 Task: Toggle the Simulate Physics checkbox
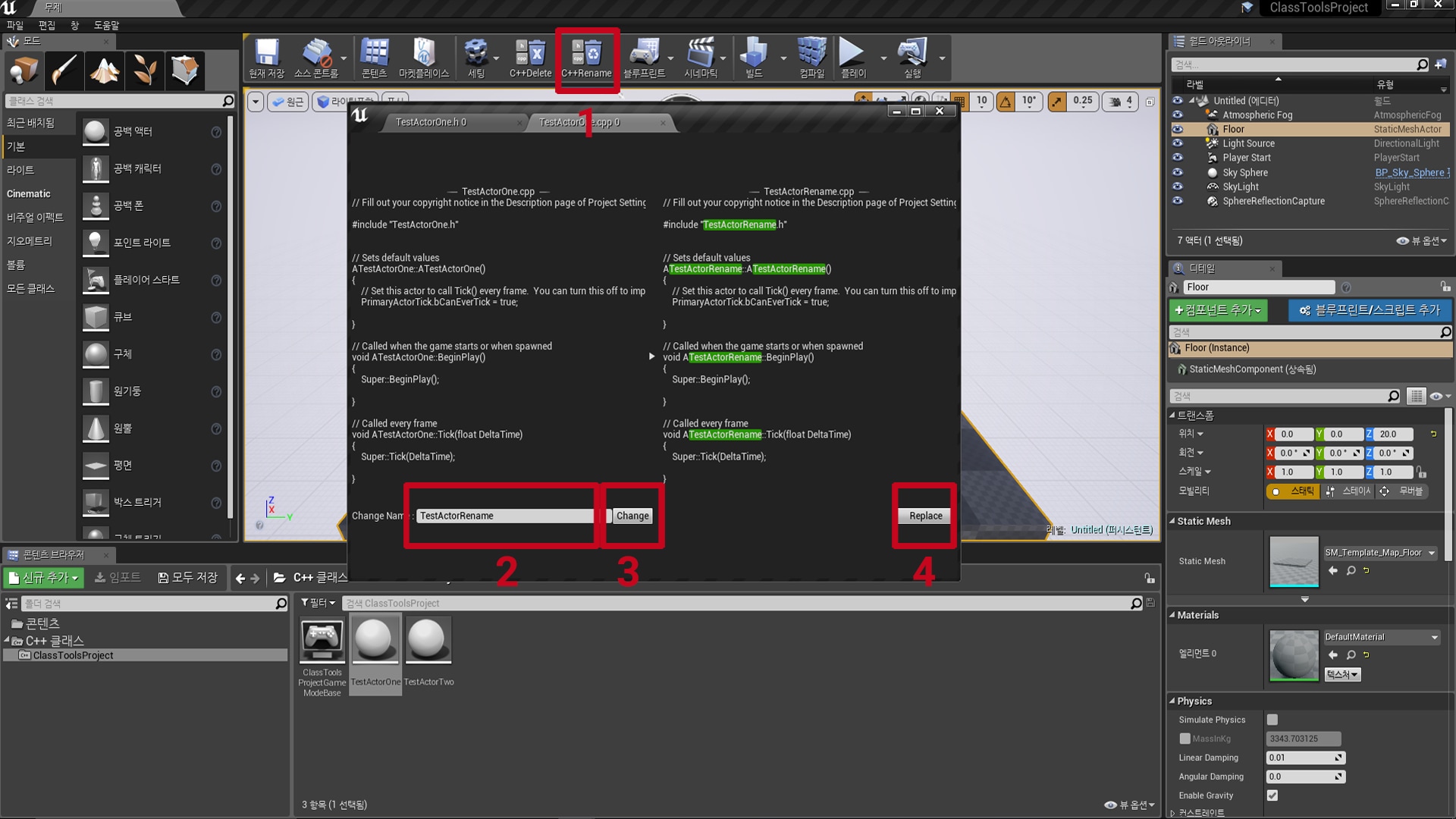pos(1272,720)
